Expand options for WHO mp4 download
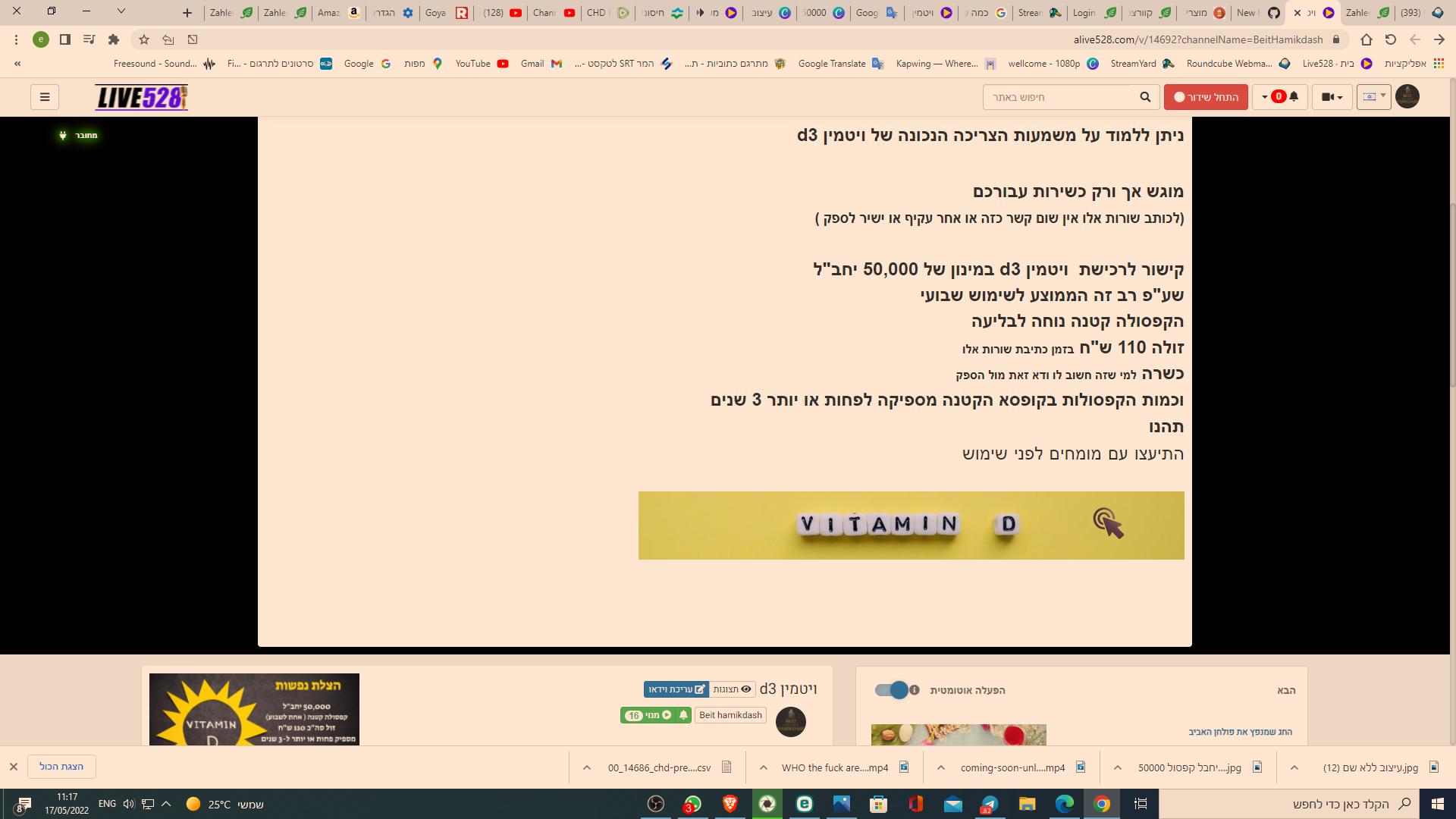The height and width of the screenshot is (819, 1456). (764, 767)
